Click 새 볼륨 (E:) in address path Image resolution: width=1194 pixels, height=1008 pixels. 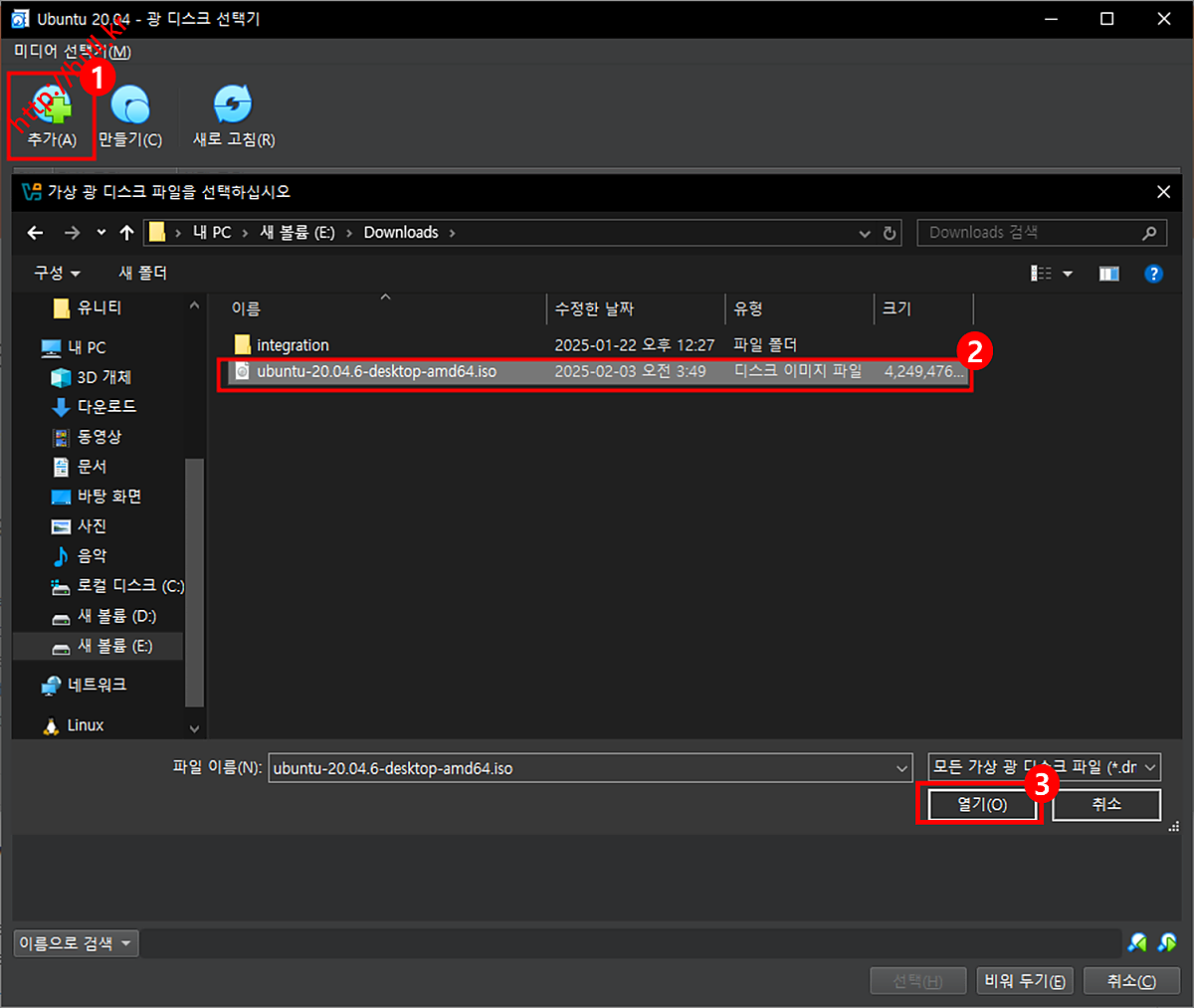tap(298, 233)
